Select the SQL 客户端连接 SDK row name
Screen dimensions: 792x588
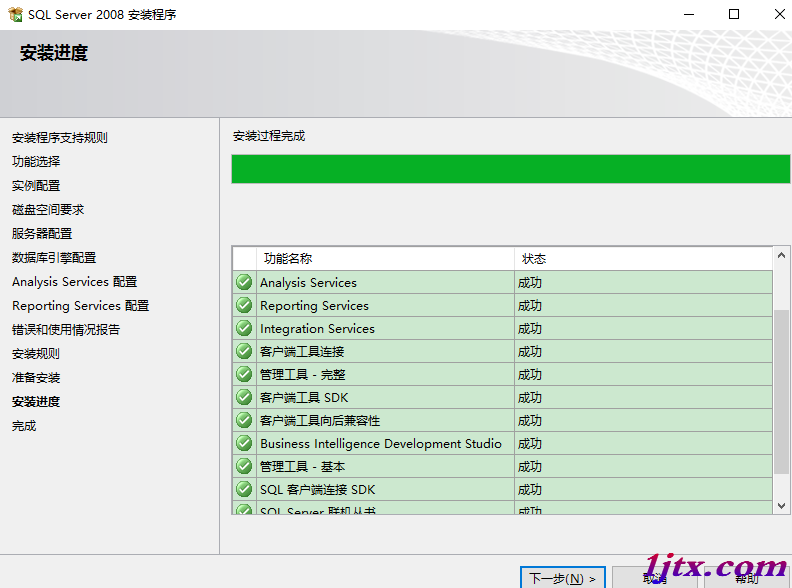(318, 489)
